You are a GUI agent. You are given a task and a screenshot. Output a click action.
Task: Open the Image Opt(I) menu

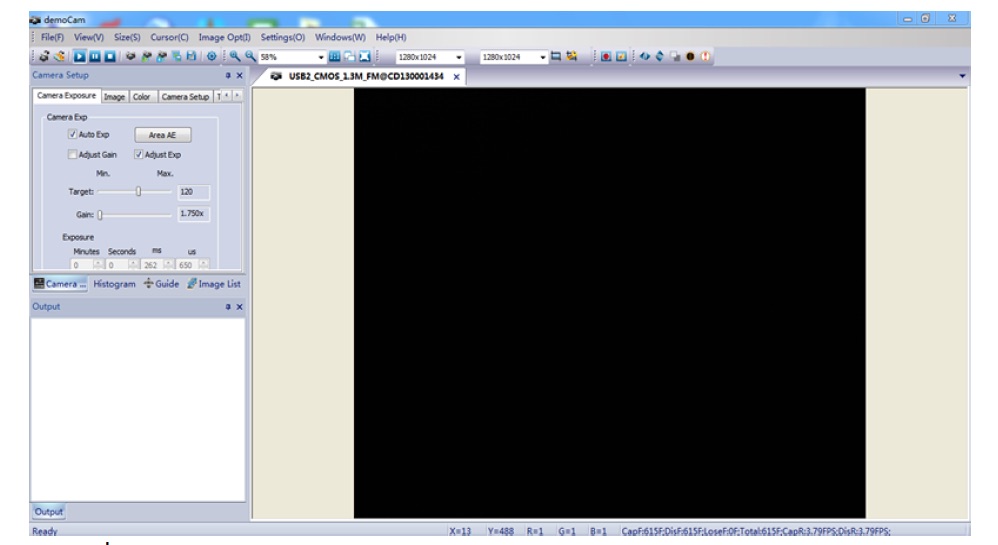(224, 38)
